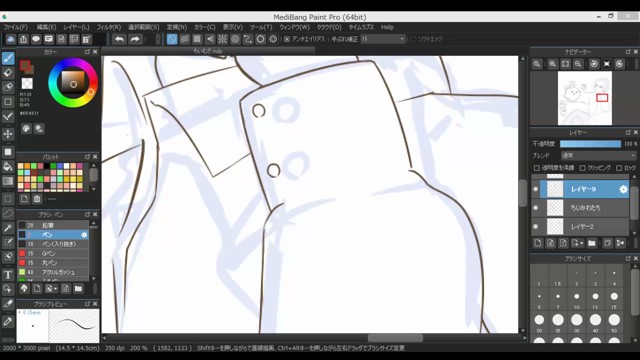Open the レイヤー(L) menu
The width and height of the screenshot is (640, 360).
coord(76,27)
